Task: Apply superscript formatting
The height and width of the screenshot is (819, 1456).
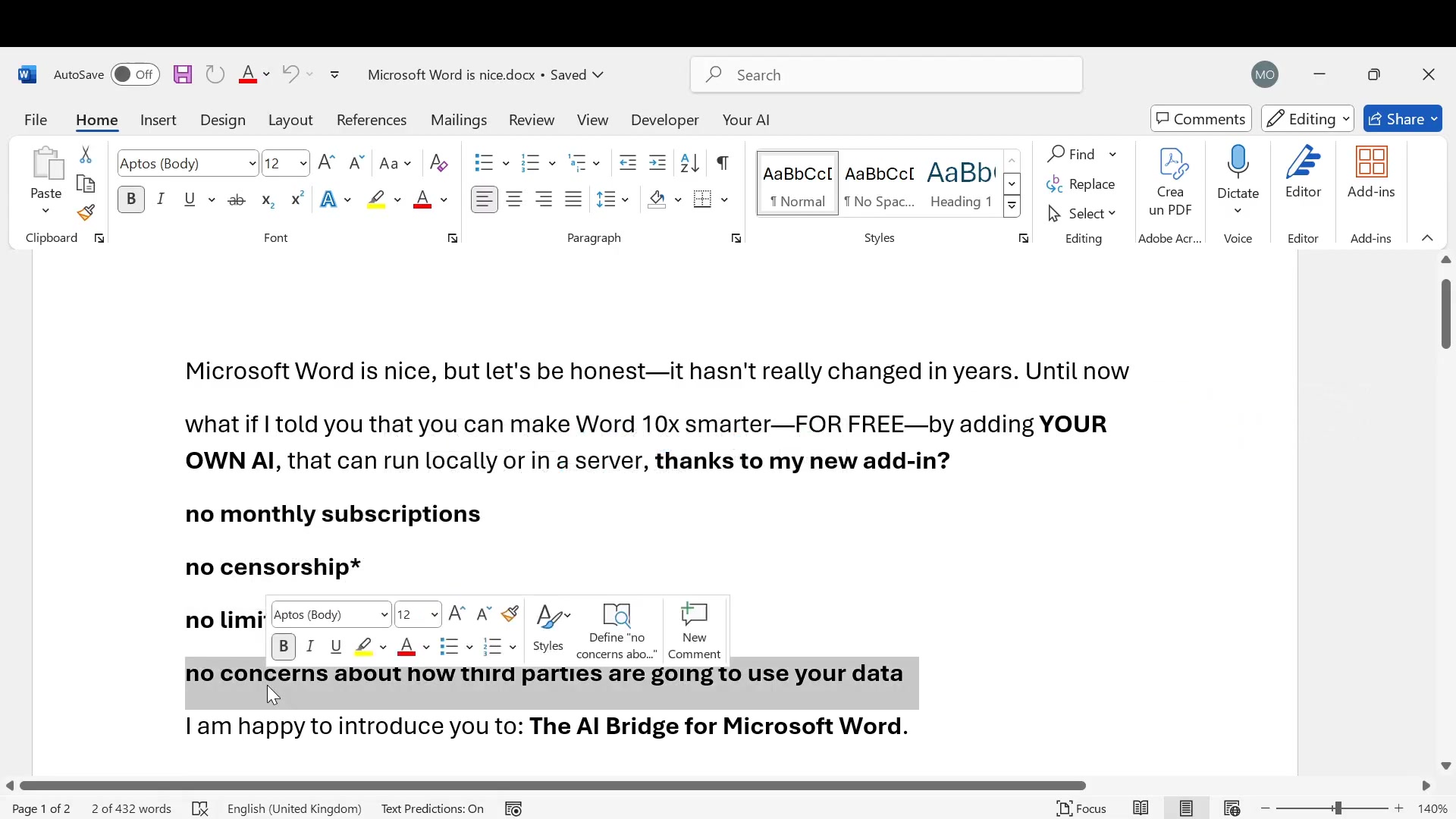Action: (297, 199)
